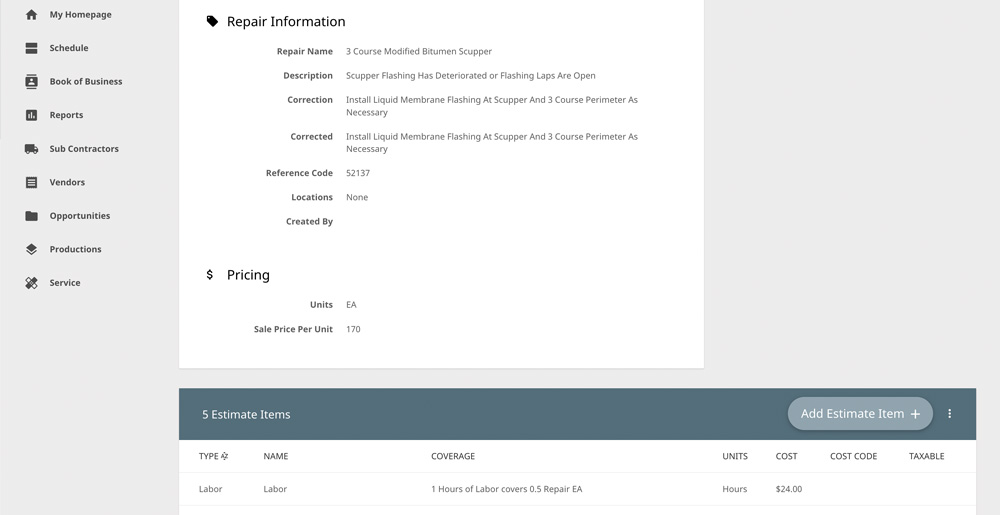Click reference code value 52137
Image resolution: width=1000 pixels, height=515 pixels.
[x=358, y=173]
